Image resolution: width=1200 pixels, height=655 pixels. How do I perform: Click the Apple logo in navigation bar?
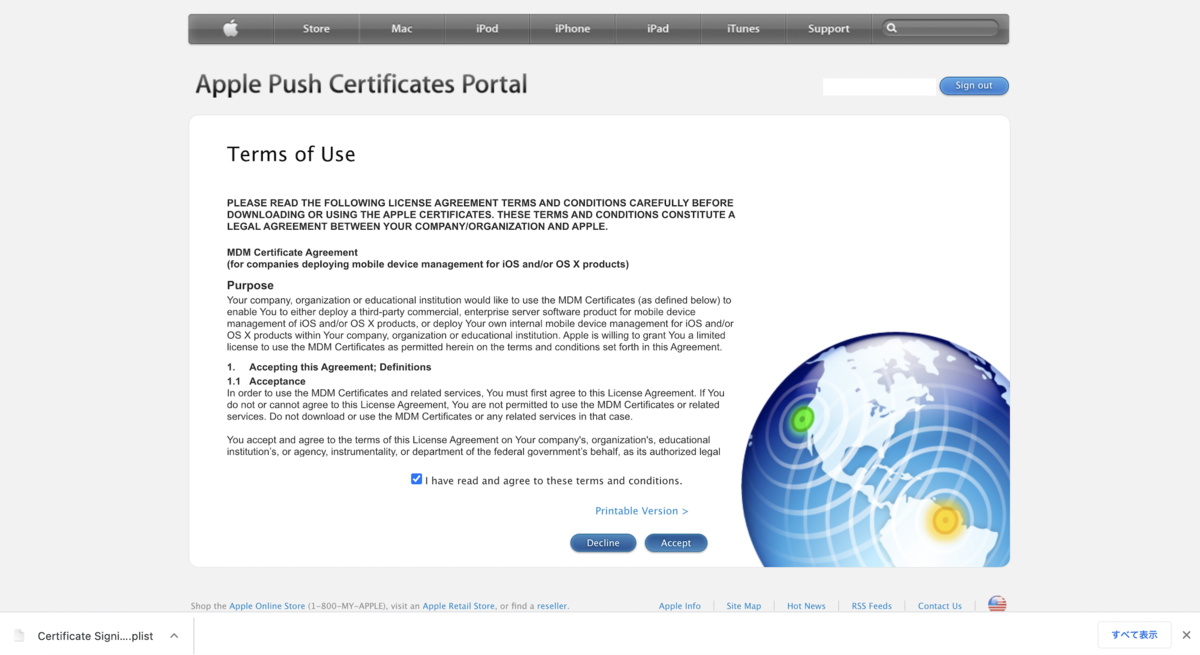click(x=230, y=29)
